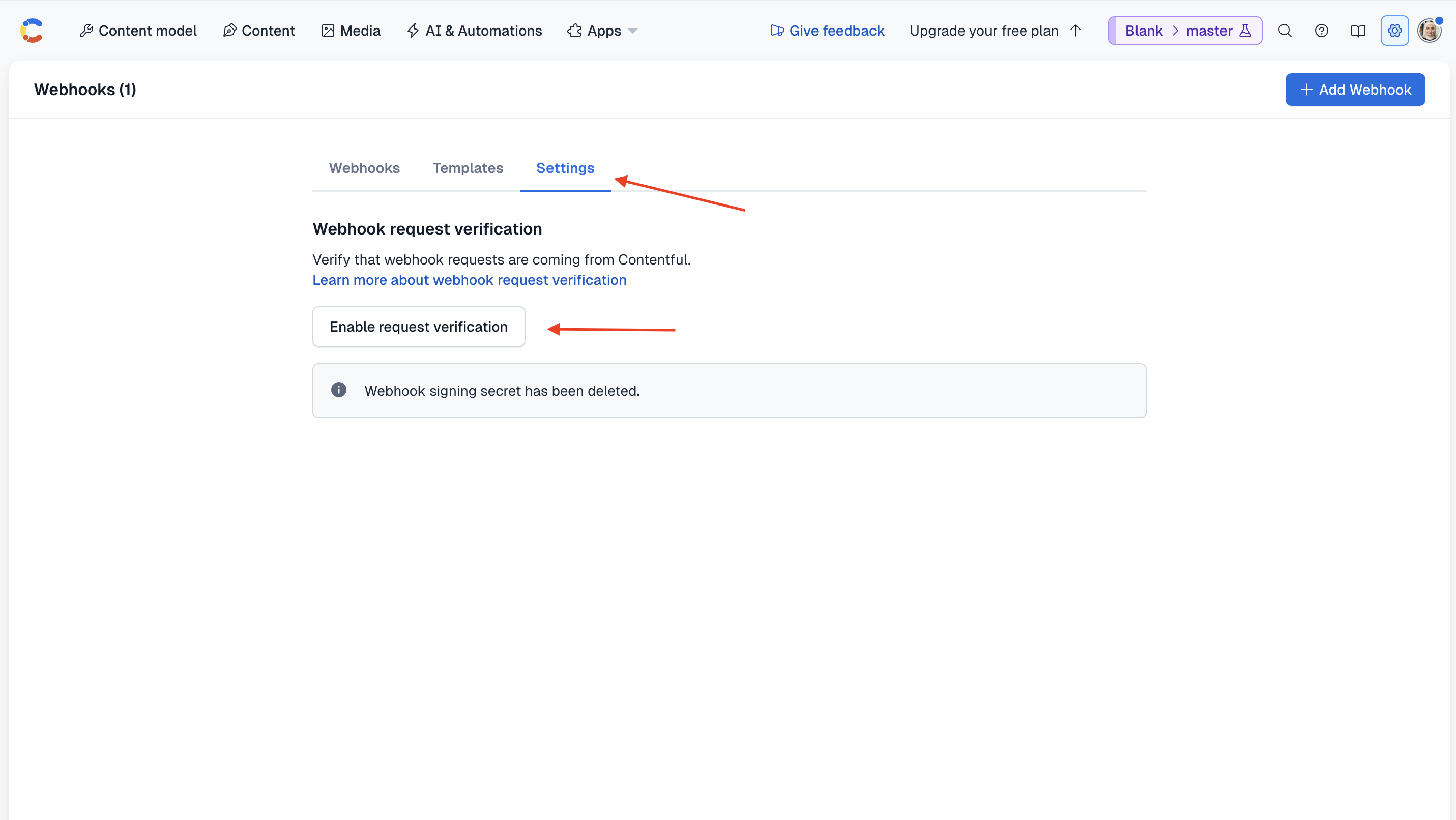Select the AI & Automations lightning icon
This screenshot has width=1456, height=820.
click(413, 31)
